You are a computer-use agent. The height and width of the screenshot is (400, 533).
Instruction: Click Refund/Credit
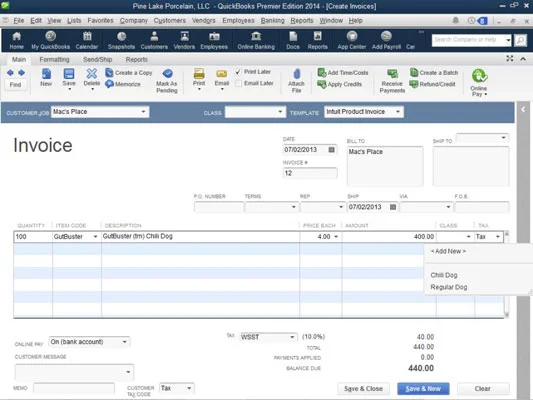pos(432,84)
